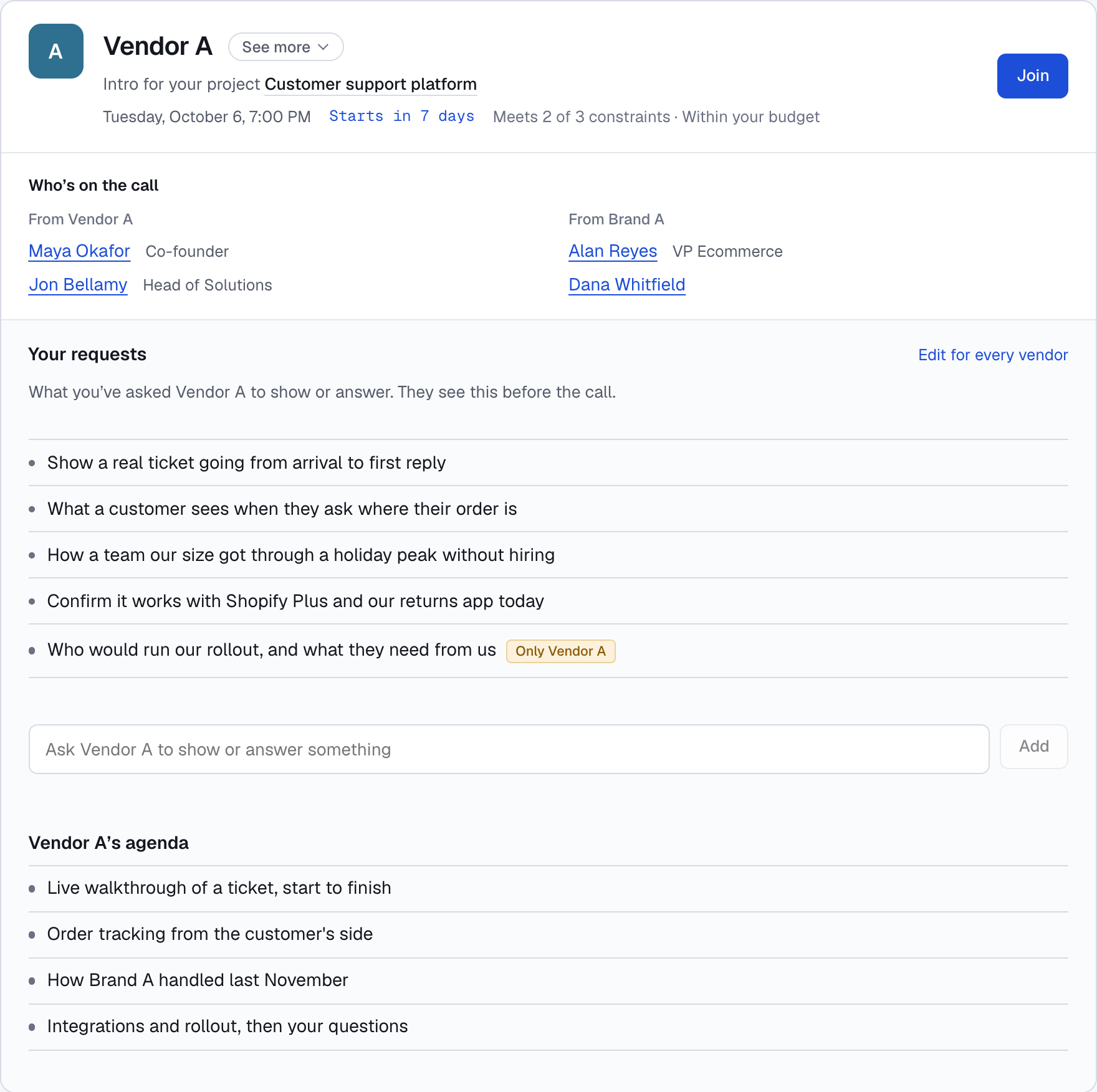The height and width of the screenshot is (1092, 1097).
Task: Select the Shopify Plus confirmation request
Action: click(548, 601)
